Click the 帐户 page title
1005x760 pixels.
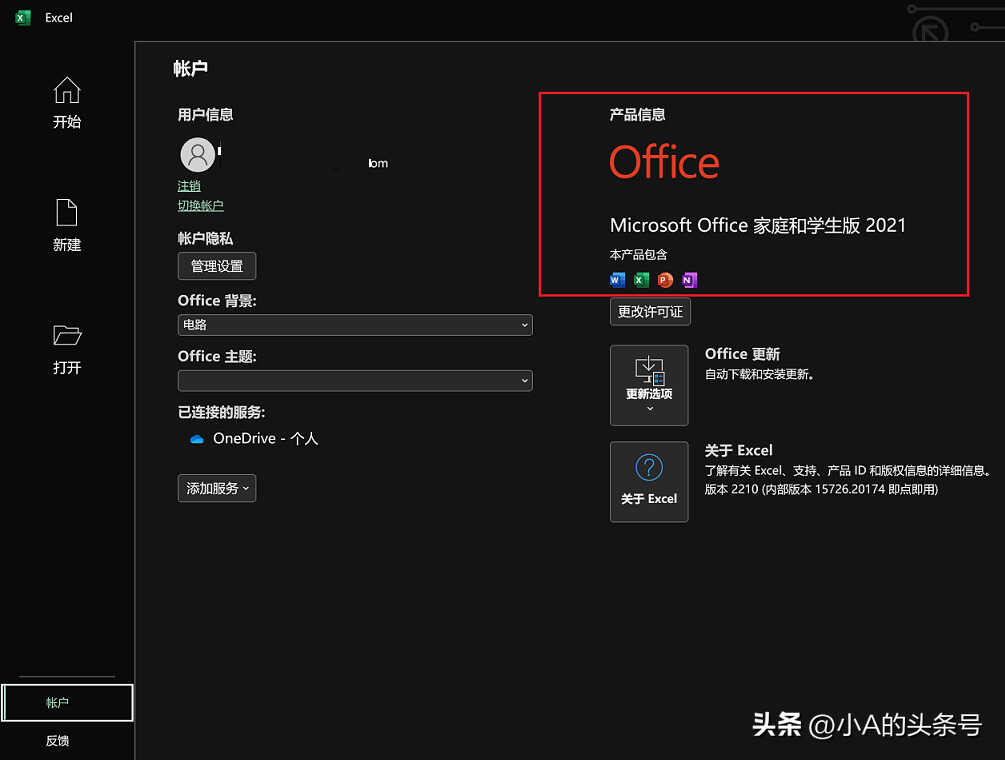(190, 69)
